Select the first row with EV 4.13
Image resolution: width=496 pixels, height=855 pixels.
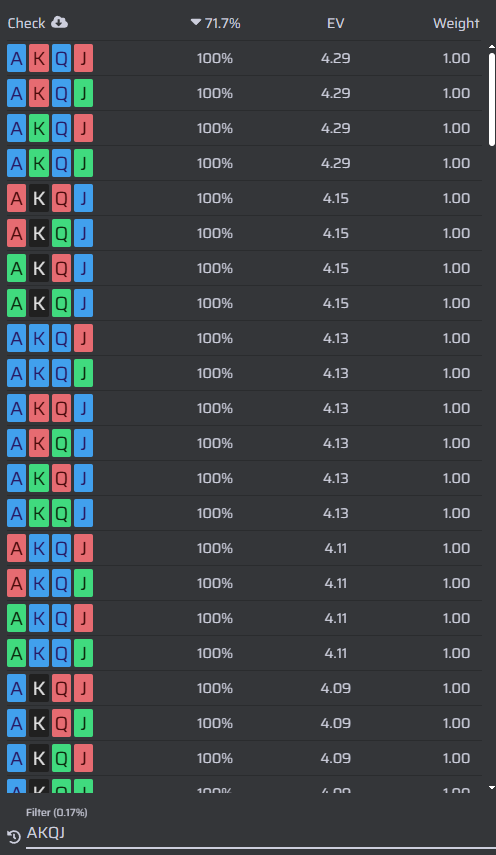point(244,338)
